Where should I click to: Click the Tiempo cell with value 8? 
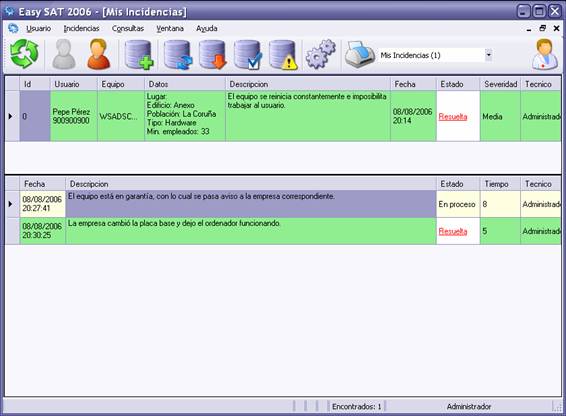(500, 204)
